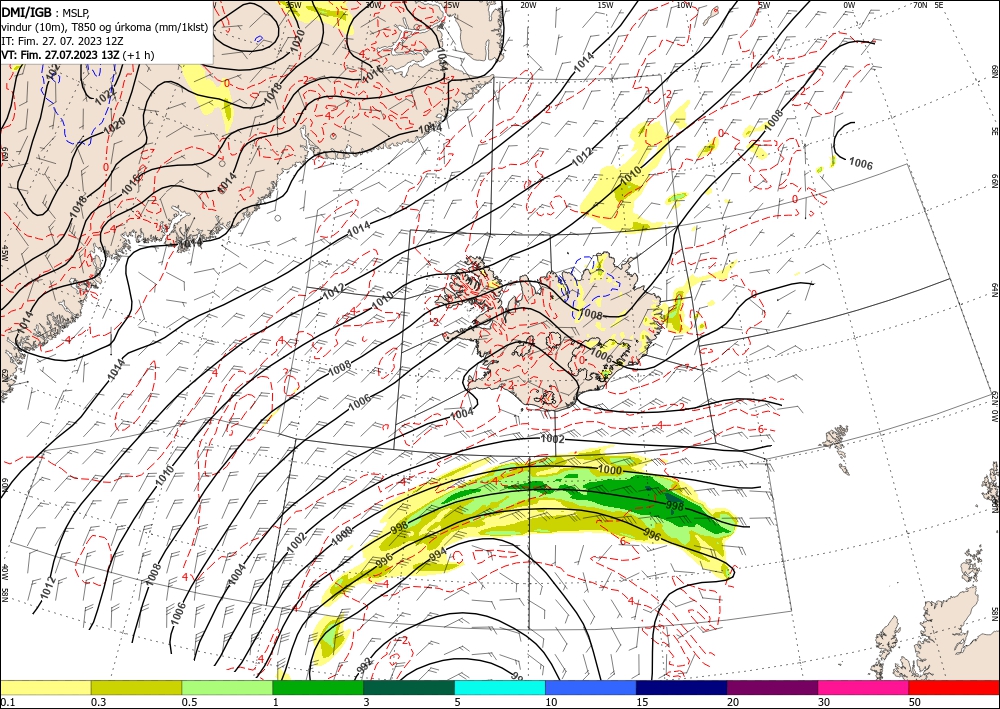Click the legend value 50
The height and width of the screenshot is (709, 1000).
915,702
